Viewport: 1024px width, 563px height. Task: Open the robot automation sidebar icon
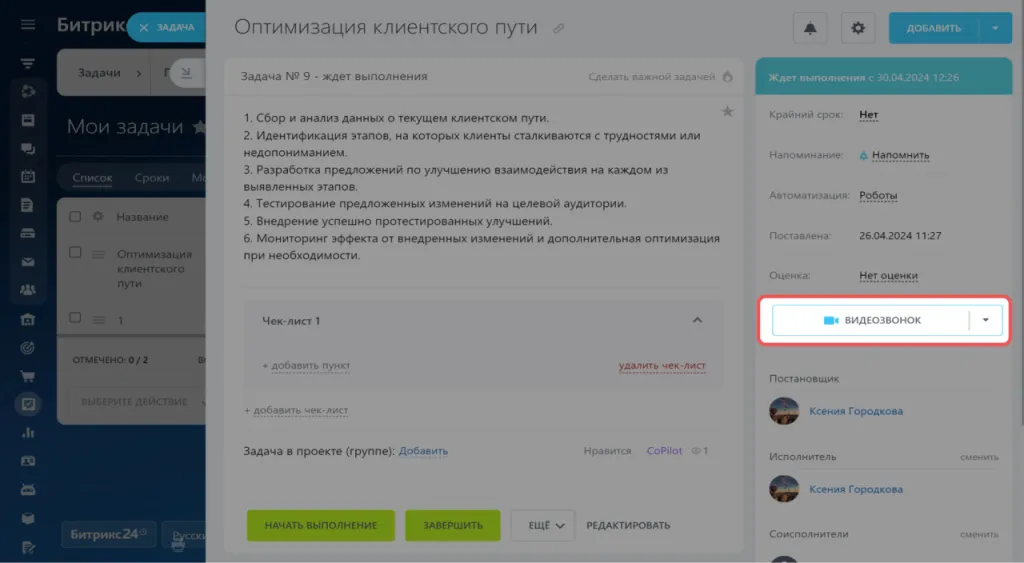[x=27, y=489]
